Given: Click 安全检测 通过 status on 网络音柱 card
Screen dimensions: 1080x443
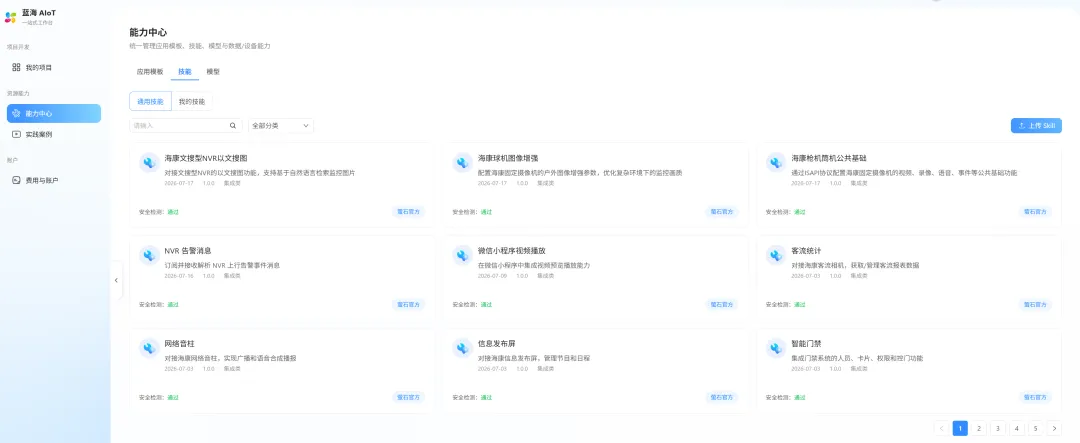Looking at the screenshot, I should click(x=158, y=398).
